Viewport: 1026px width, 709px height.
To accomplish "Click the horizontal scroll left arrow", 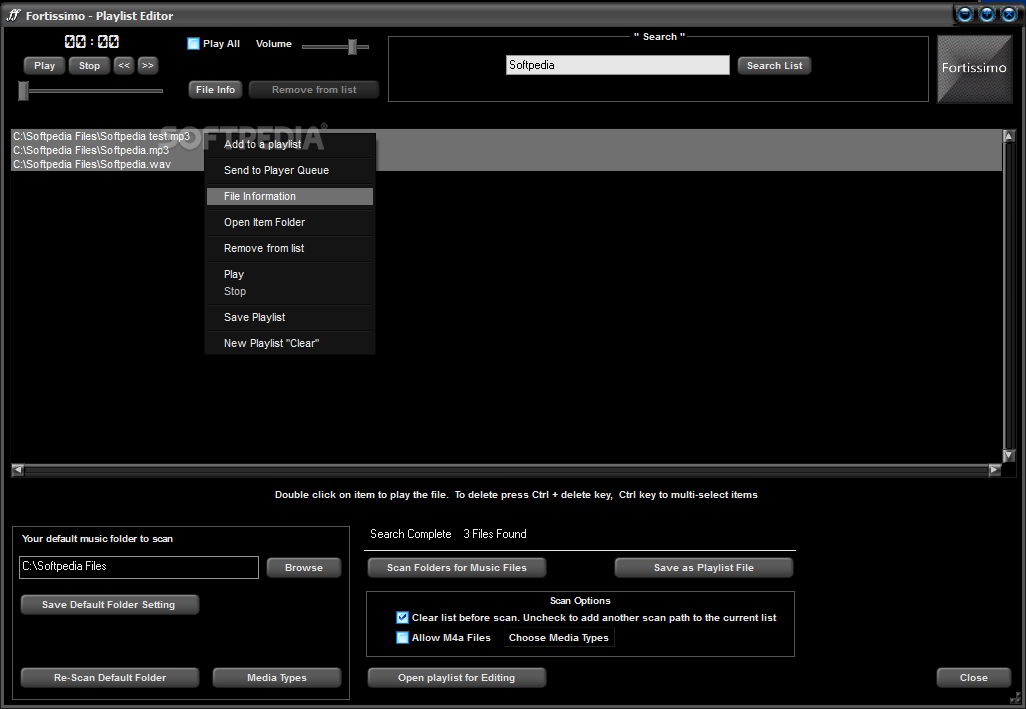I will pos(18,470).
